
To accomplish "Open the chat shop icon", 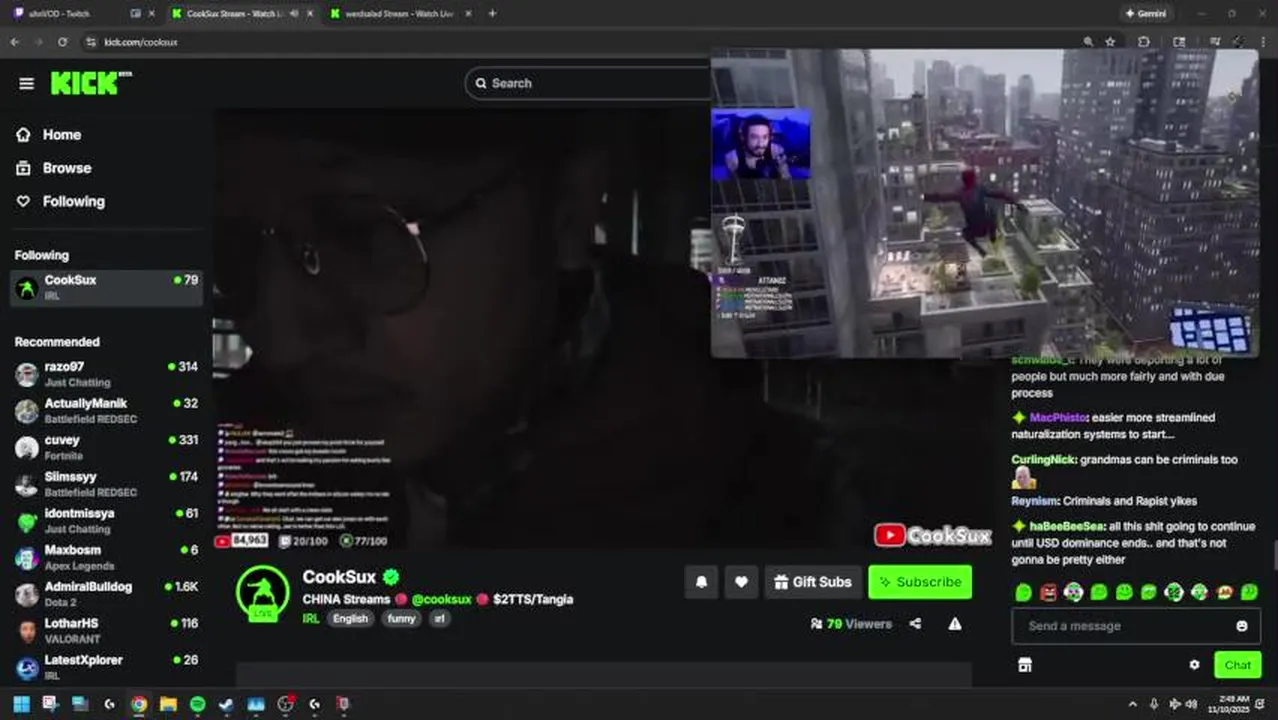I will [x=1024, y=665].
